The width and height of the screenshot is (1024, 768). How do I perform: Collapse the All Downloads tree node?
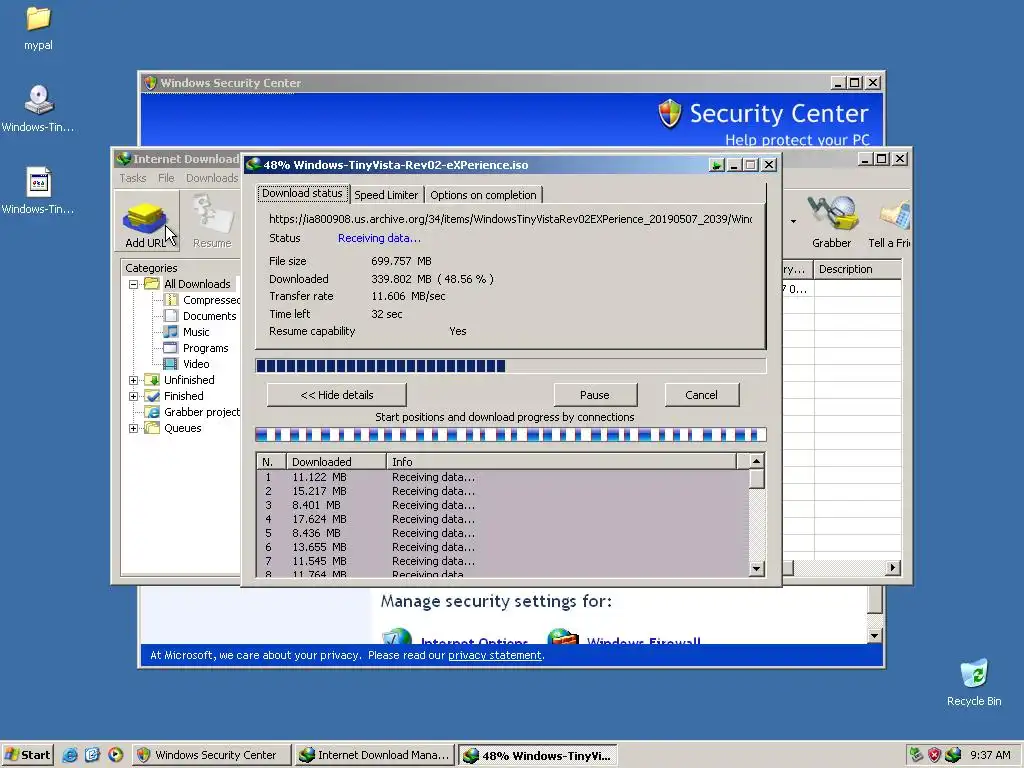point(133,284)
